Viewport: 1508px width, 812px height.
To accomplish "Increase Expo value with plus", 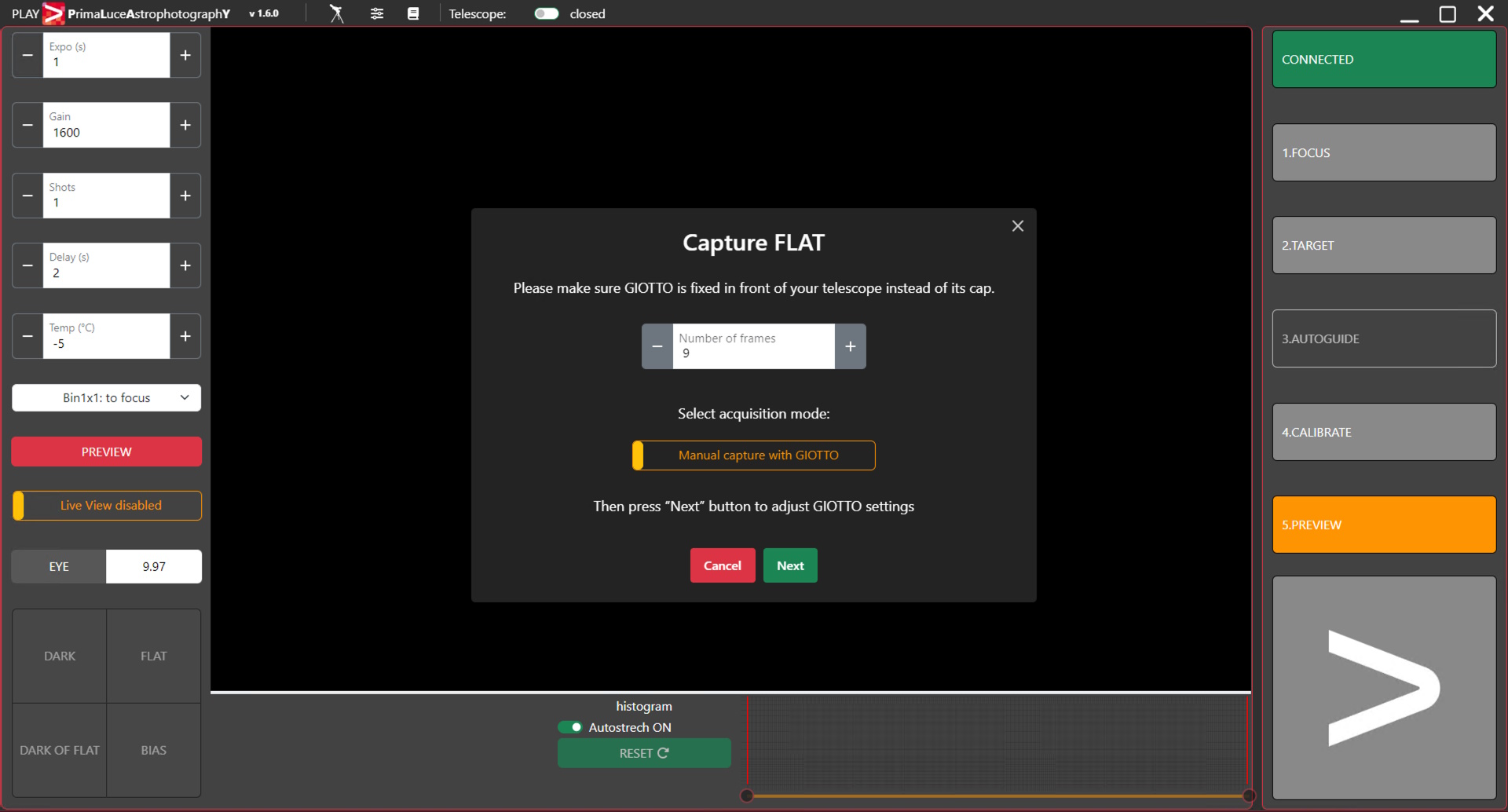I will (185, 55).
